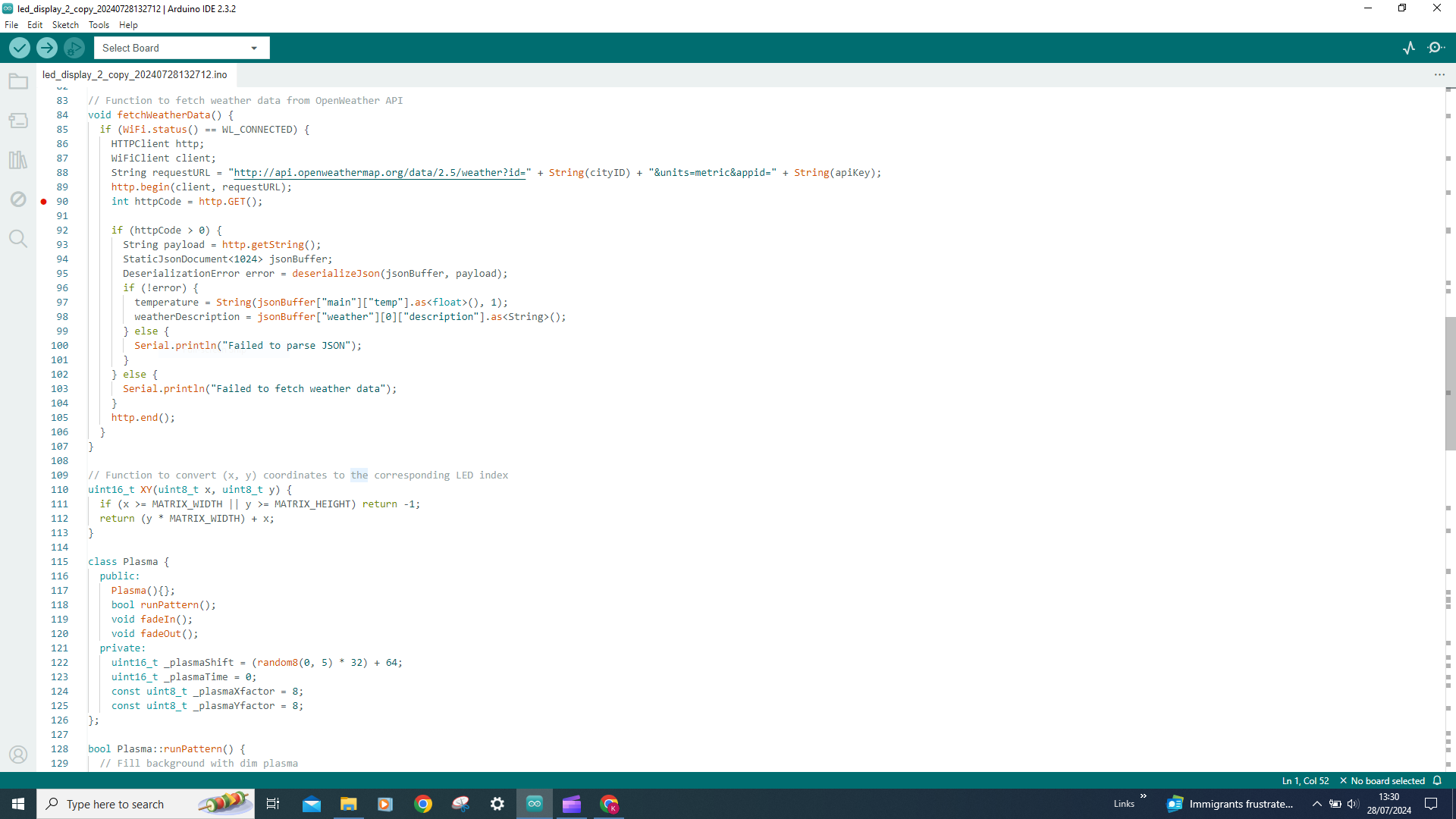Click the vertical editor scrollbar thumb
Screen dimensions: 1456x819
[x=1450, y=384]
